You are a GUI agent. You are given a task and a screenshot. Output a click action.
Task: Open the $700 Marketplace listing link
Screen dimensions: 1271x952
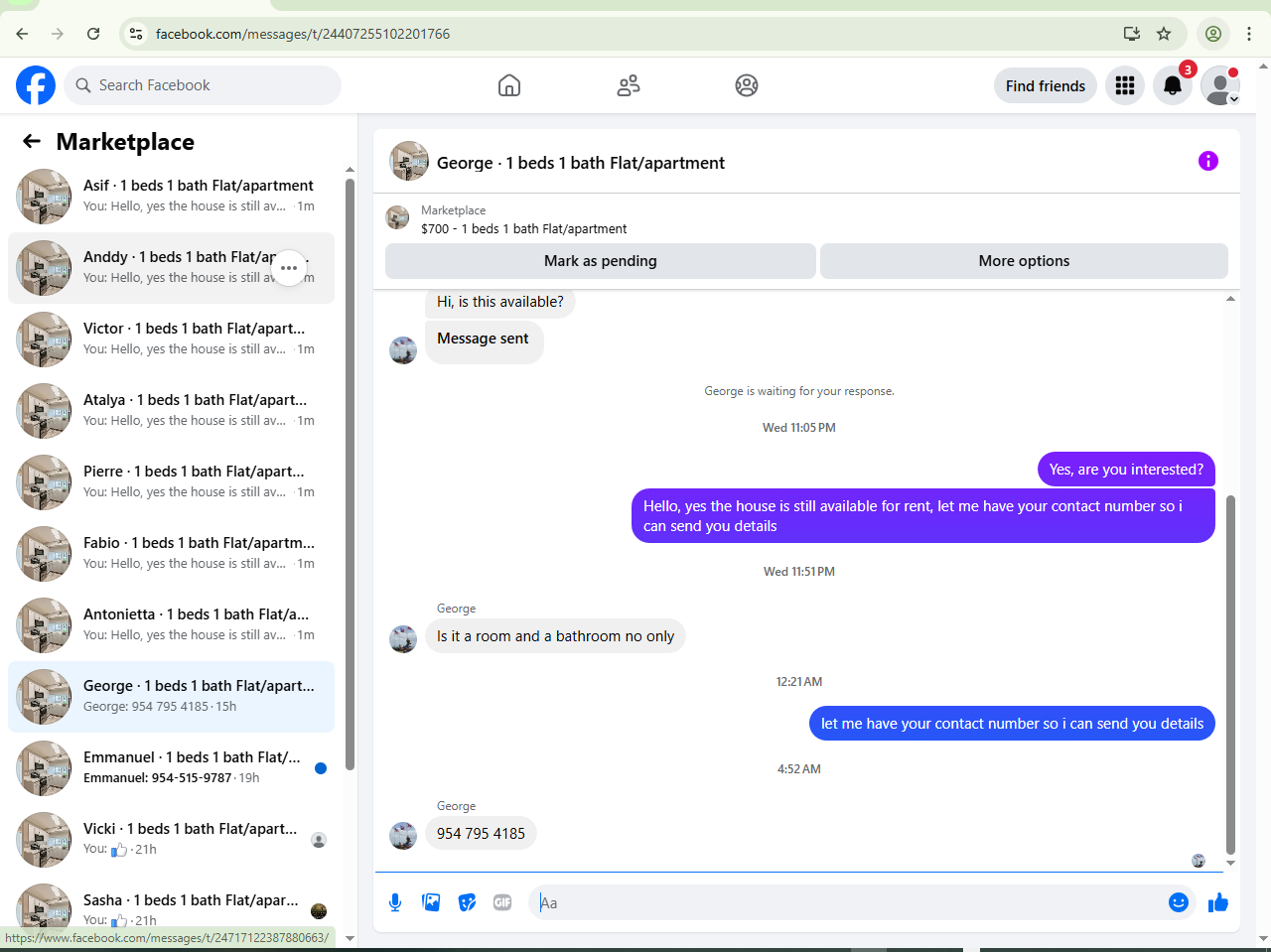pos(523,228)
